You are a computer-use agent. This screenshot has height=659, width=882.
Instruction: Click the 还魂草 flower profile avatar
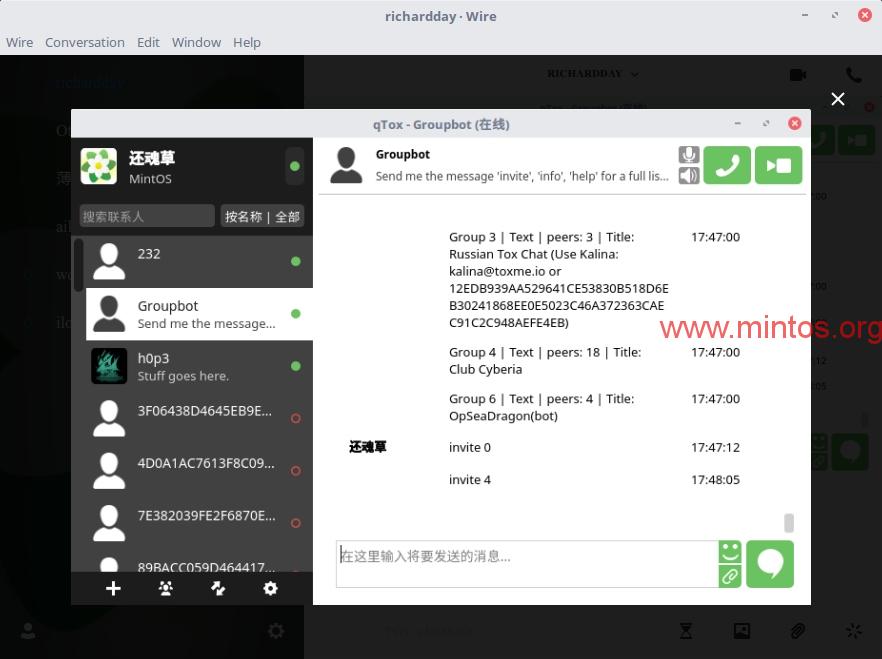click(98, 166)
